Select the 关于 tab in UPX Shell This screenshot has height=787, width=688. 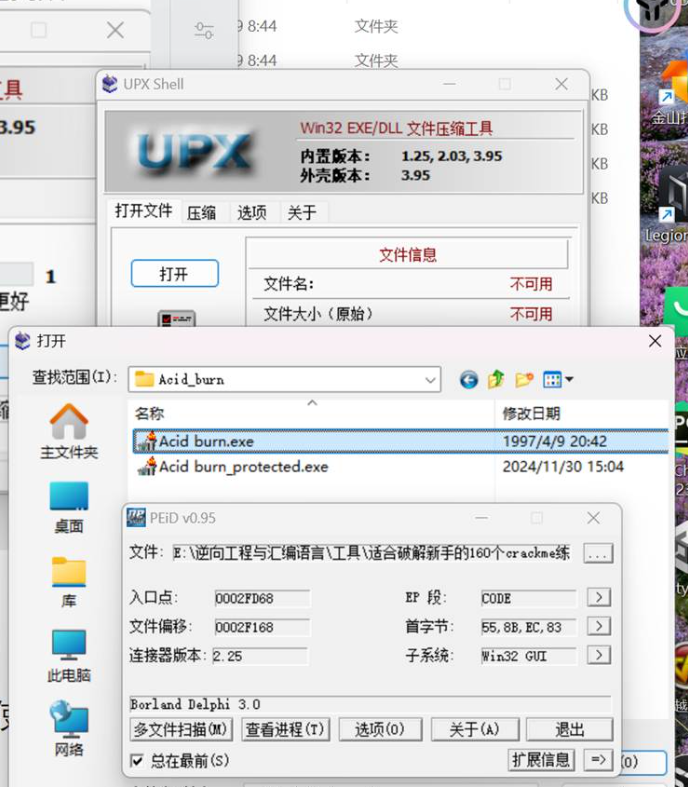[302, 213]
